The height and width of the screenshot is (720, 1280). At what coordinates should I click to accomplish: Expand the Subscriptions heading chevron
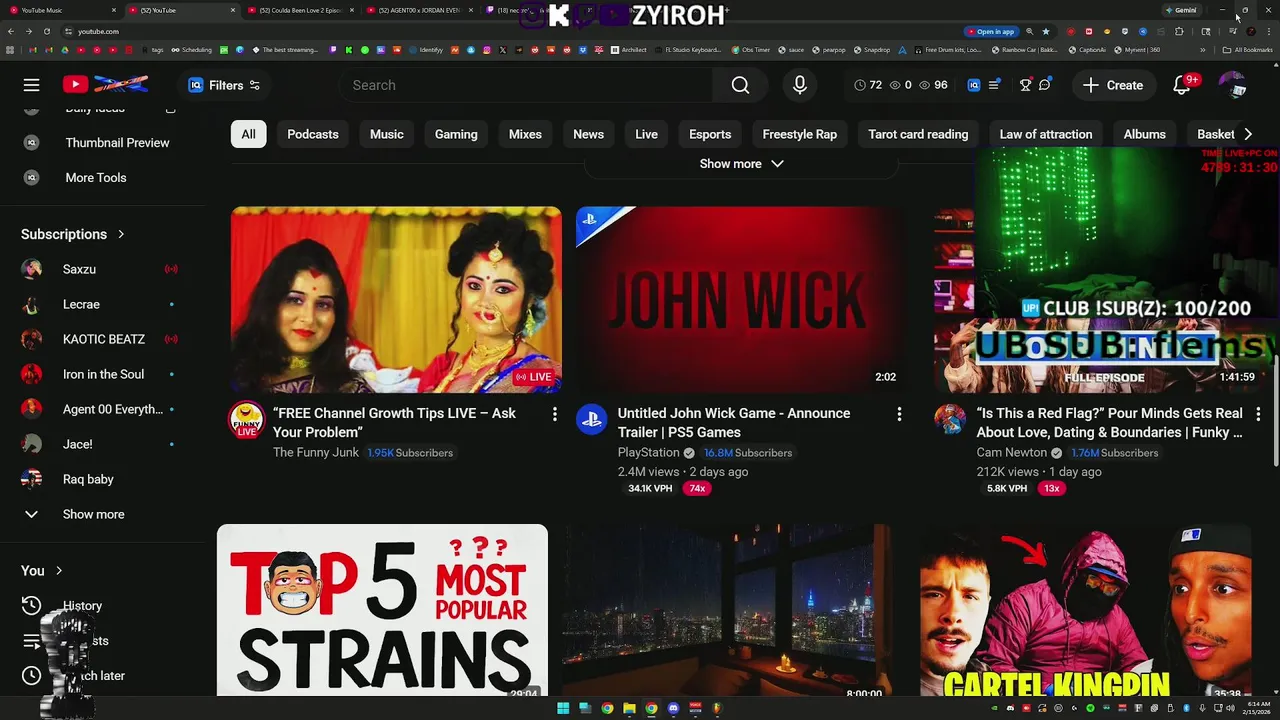121,234
